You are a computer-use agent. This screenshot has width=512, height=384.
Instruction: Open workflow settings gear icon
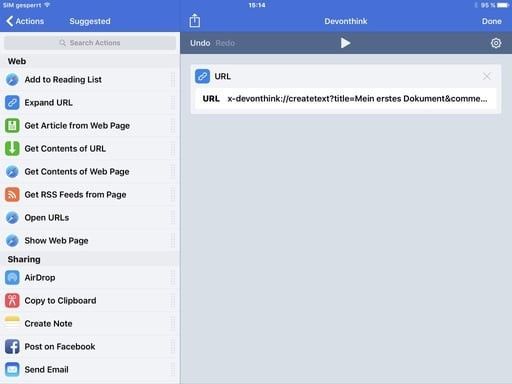coord(496,43)
